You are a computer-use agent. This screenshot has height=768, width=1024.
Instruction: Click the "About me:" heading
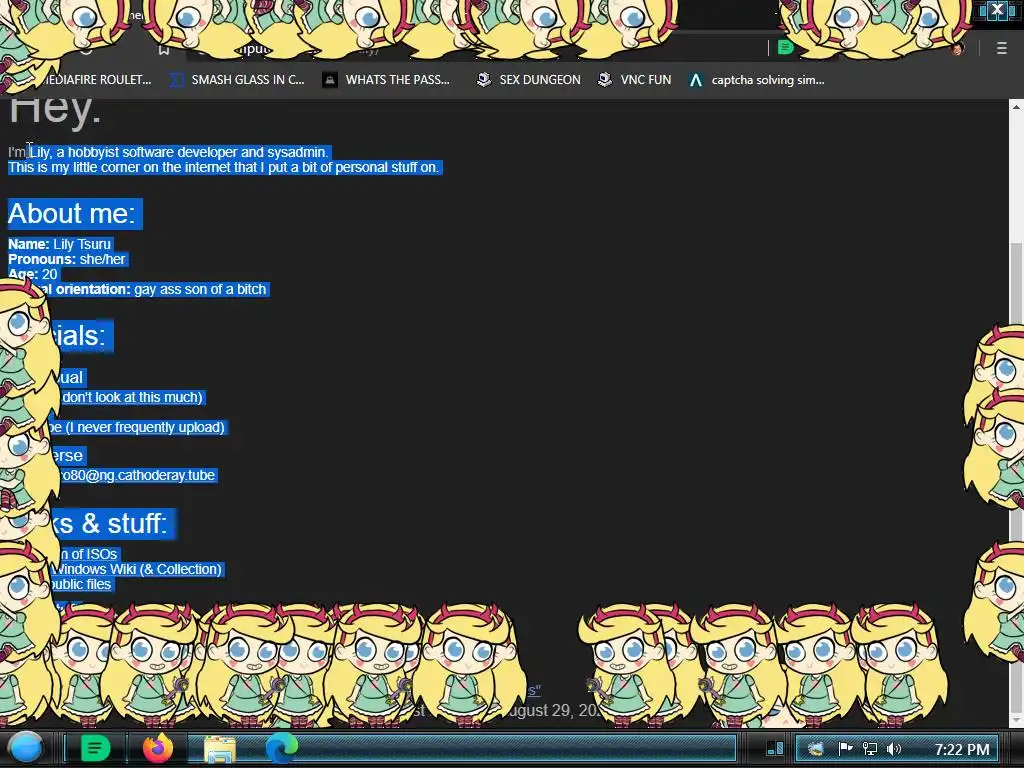tap(72, 214)
